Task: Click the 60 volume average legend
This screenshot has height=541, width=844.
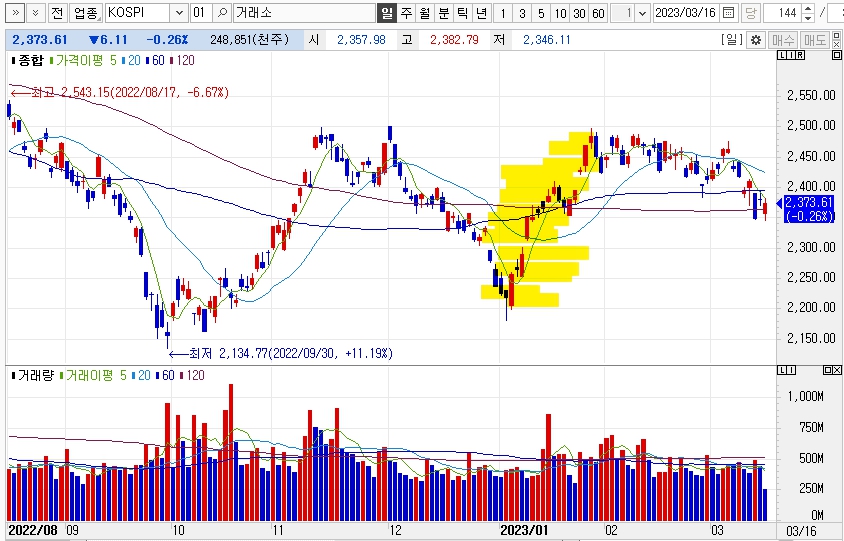Action: coord(165,375)
